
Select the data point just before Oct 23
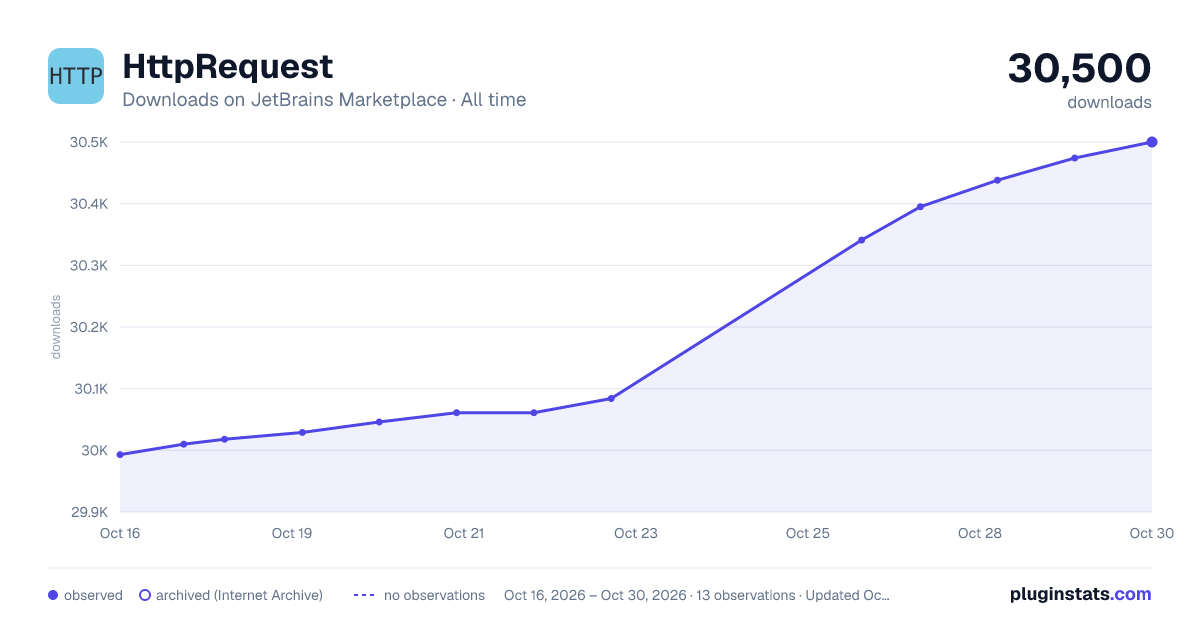coord(611,398)
